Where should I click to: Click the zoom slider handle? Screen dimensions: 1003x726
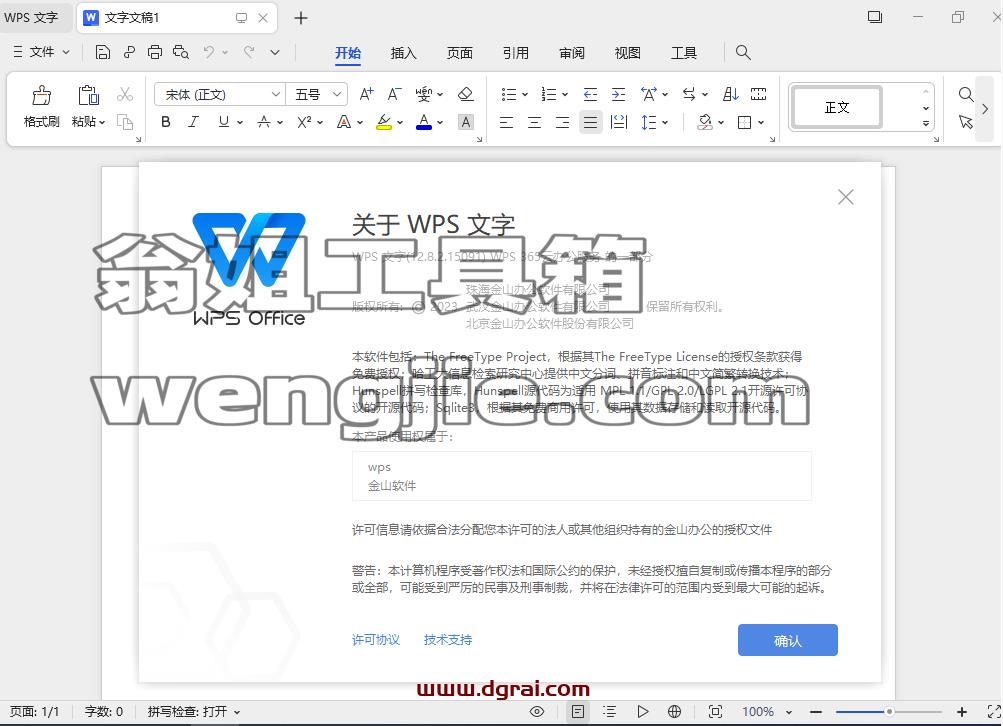[x=889, y=711]
